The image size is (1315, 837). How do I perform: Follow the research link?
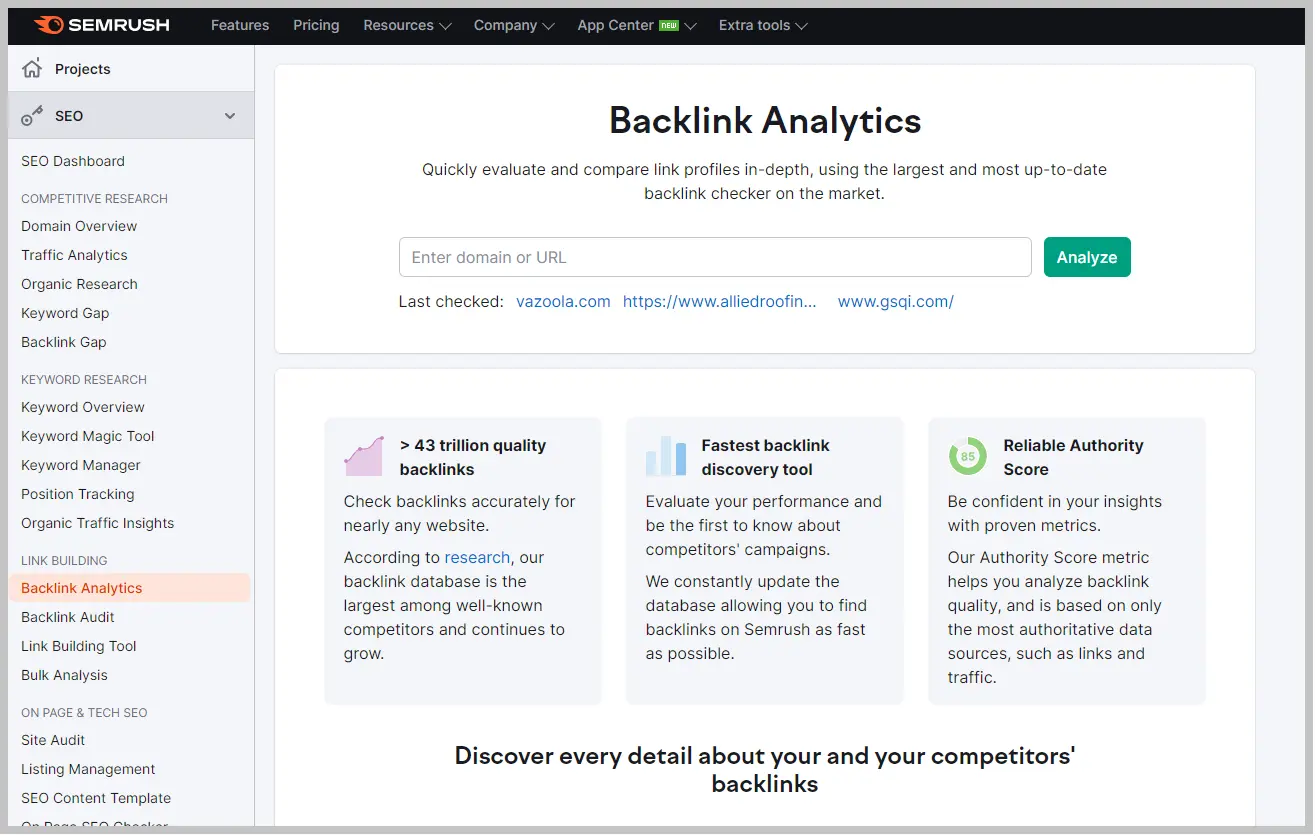point(477,557)
